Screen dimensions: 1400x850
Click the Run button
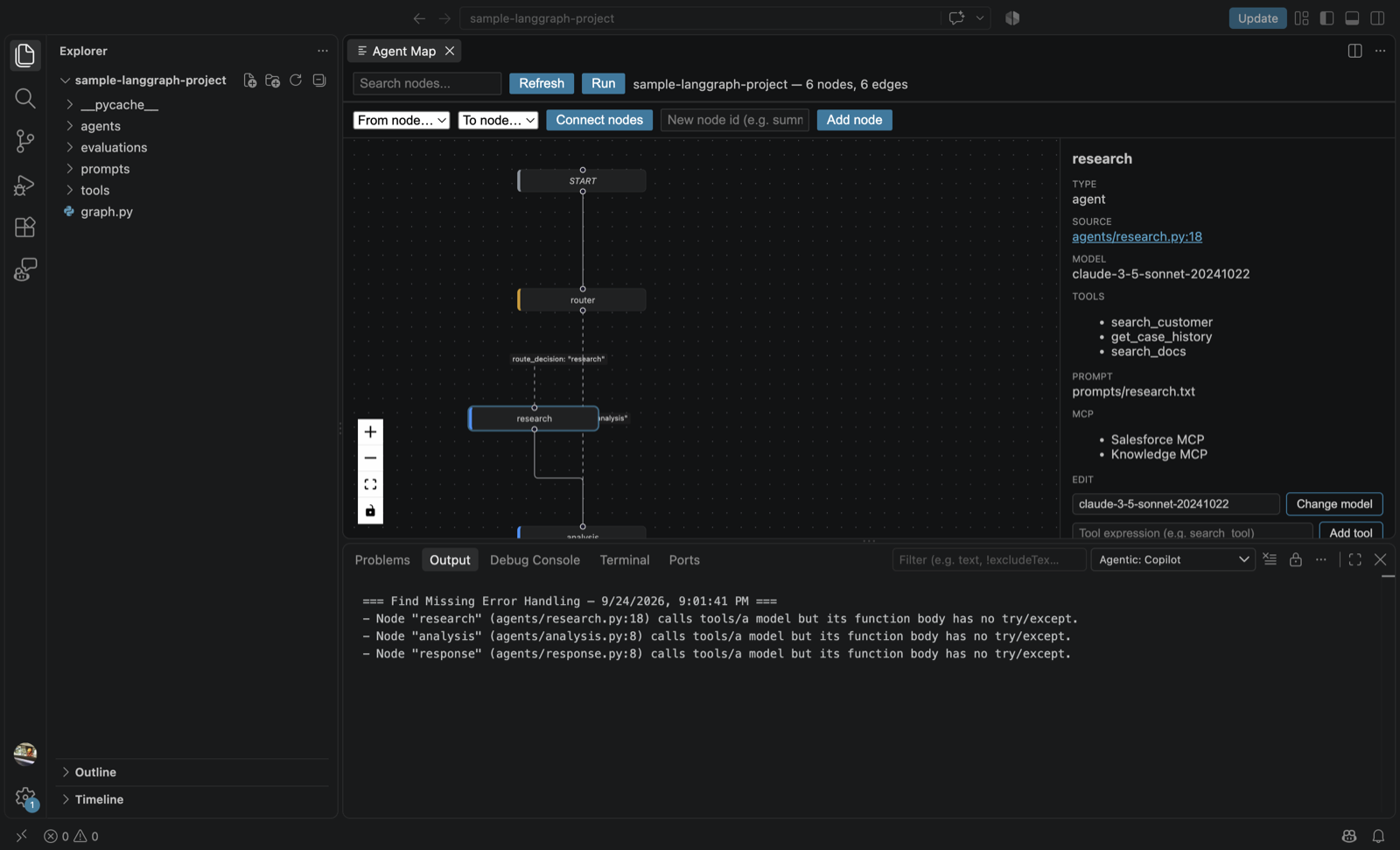point(603,83)
